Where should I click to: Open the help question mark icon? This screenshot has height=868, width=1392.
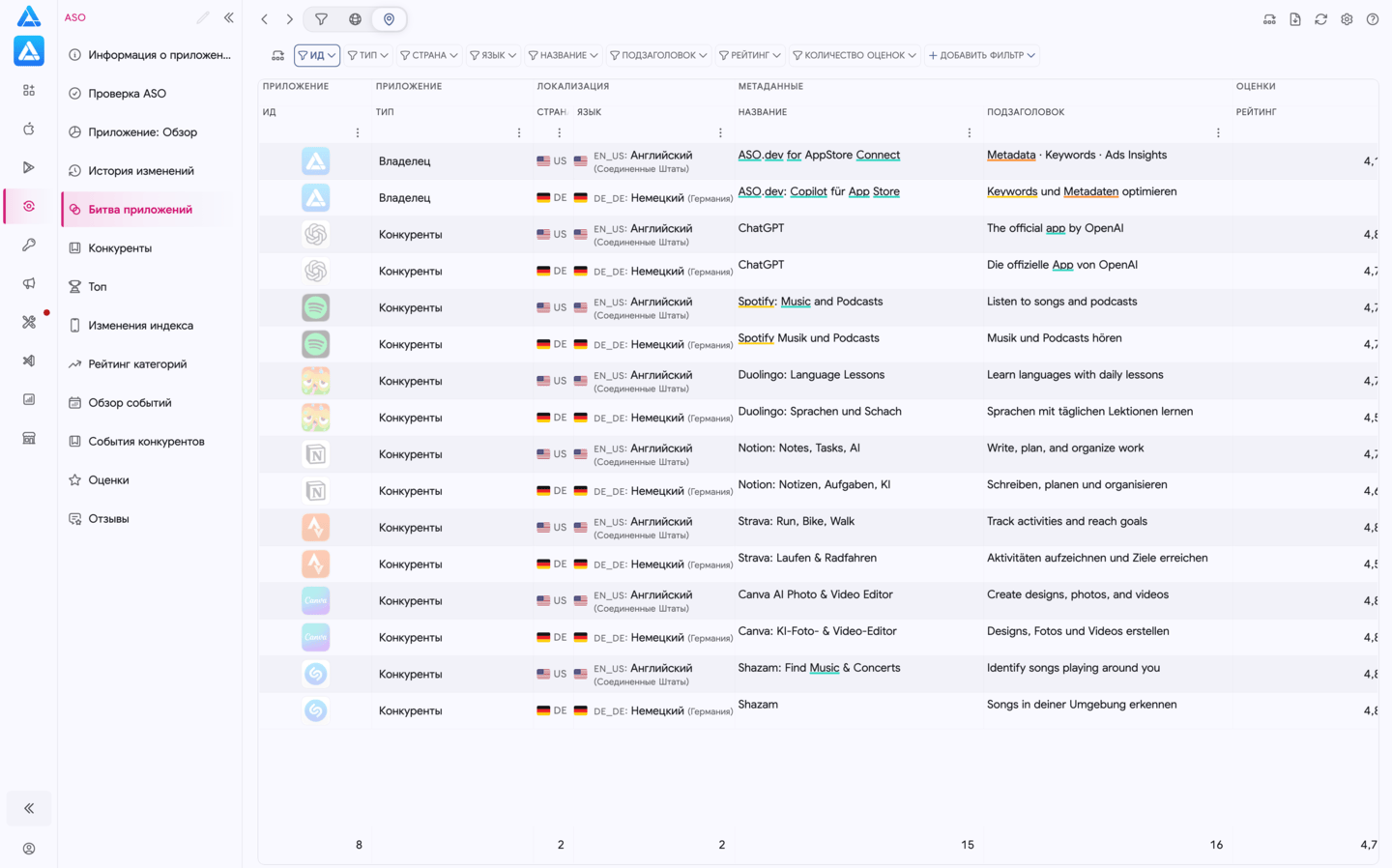pyautogui.click(x=1373, y=19)
